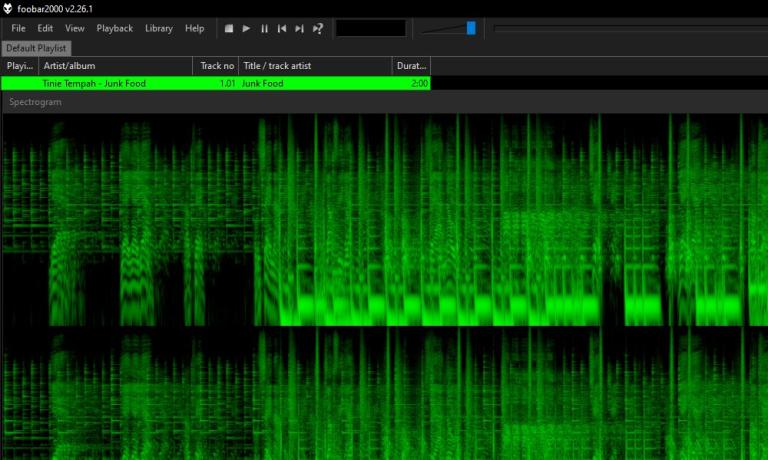Viewport: 768px width, 460px height.
Task: Click the random playback button
Action: 317,28
